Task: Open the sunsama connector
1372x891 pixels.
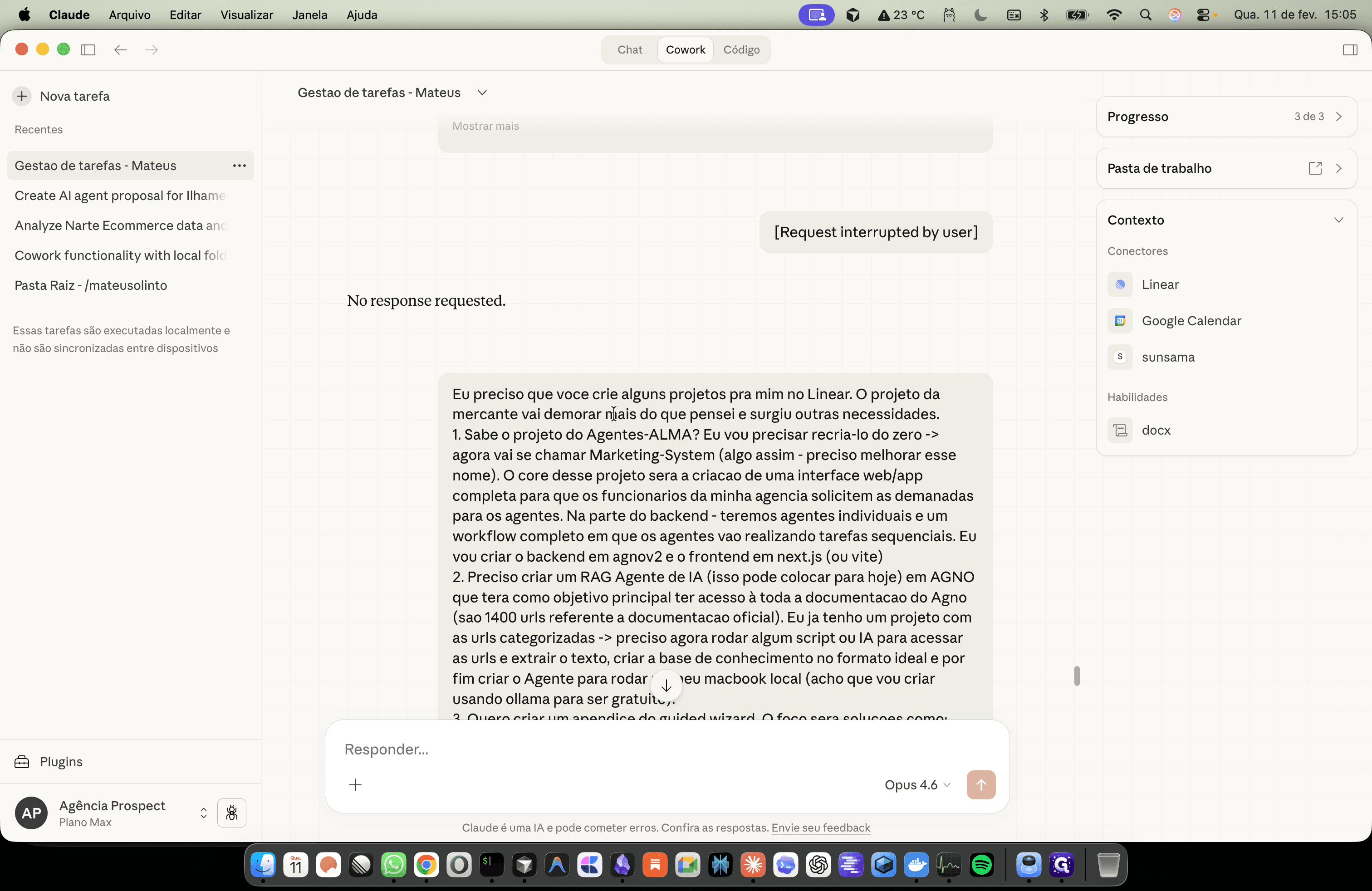Action: tap(1151, 357)
